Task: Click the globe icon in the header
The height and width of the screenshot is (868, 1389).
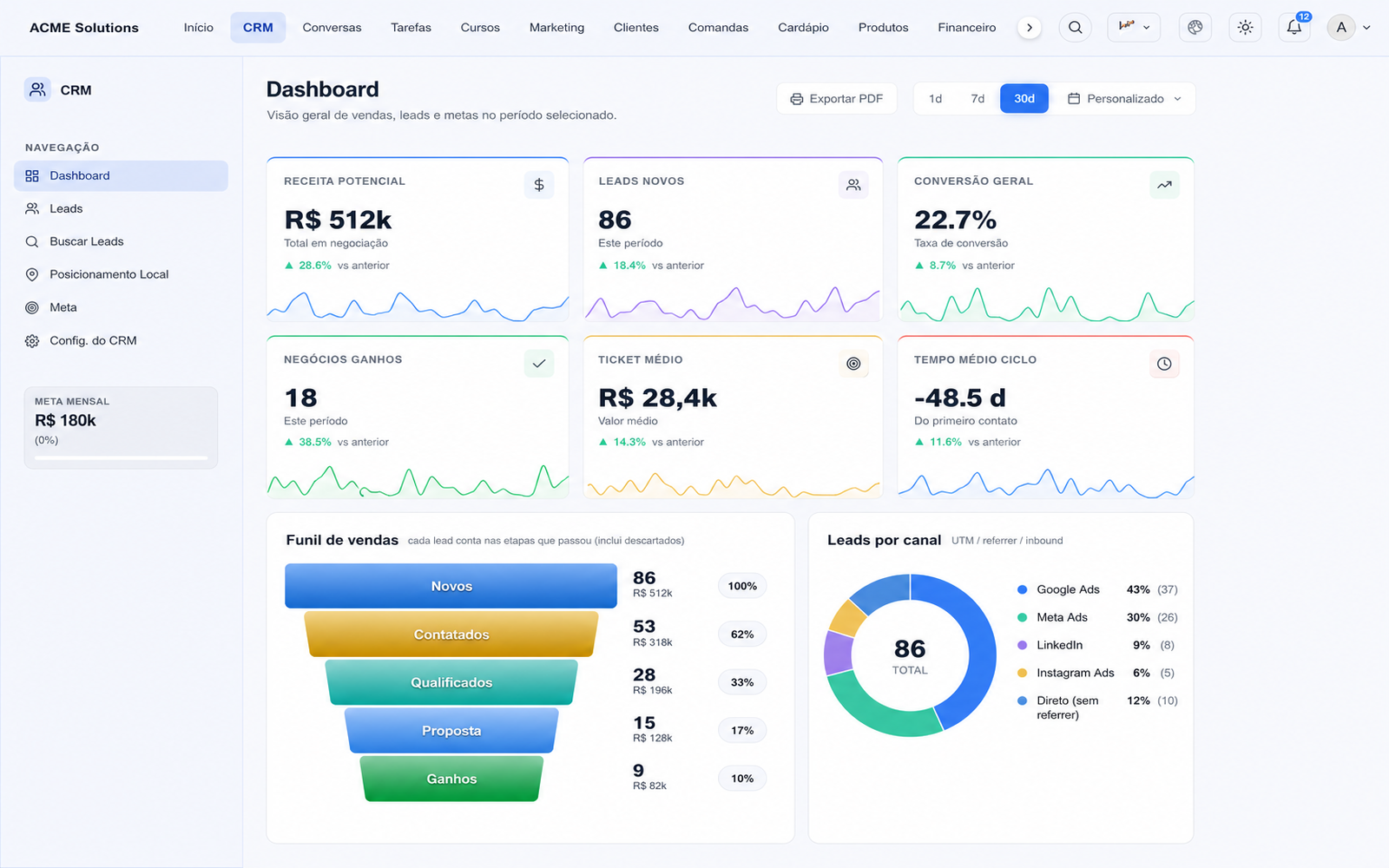Action: click(x=1195, y=28)
